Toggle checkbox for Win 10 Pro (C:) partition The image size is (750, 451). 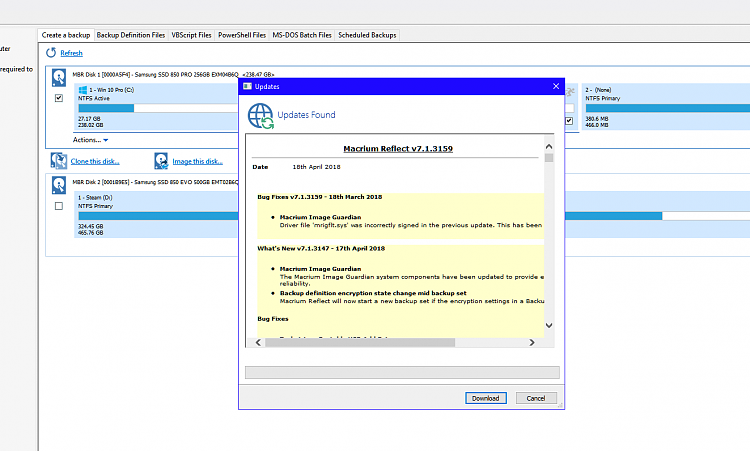pyautogui.click(x=59, y=98)
